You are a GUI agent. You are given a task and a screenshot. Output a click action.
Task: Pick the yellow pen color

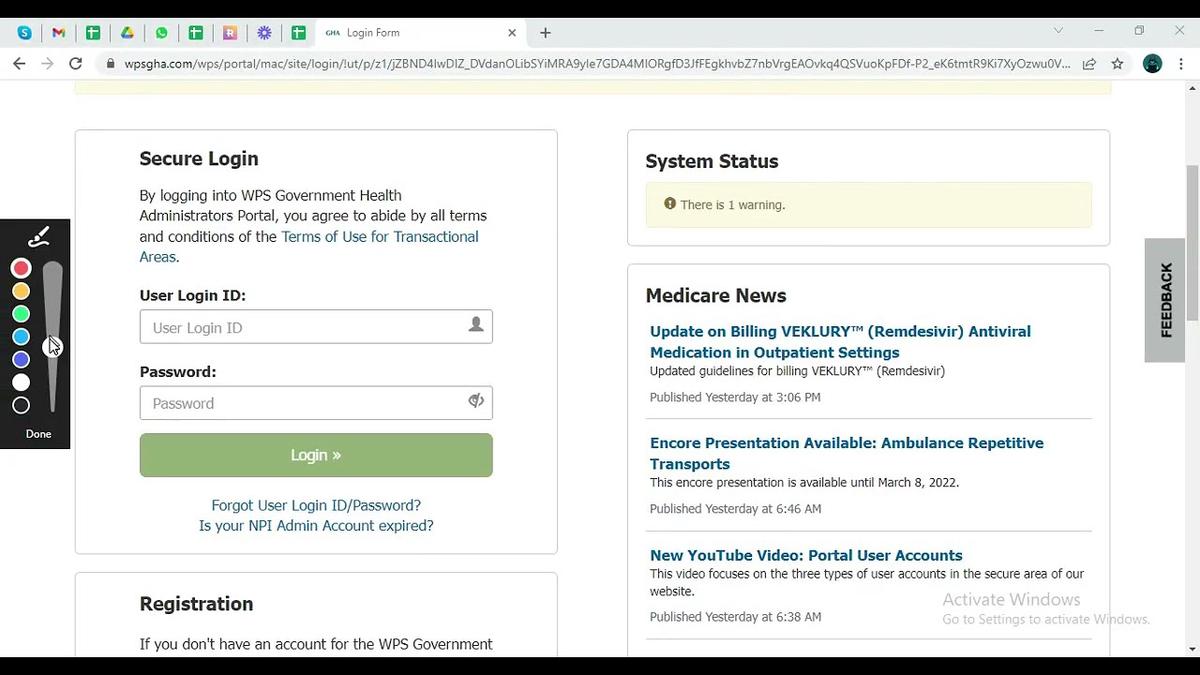coord(21,291)
